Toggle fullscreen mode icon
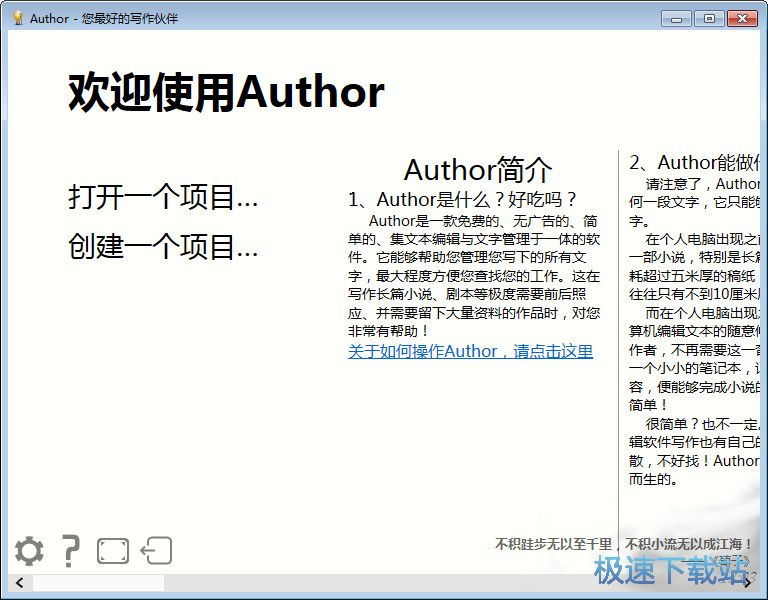Screen dimensions: 768x600 click(x=113, y=551)
